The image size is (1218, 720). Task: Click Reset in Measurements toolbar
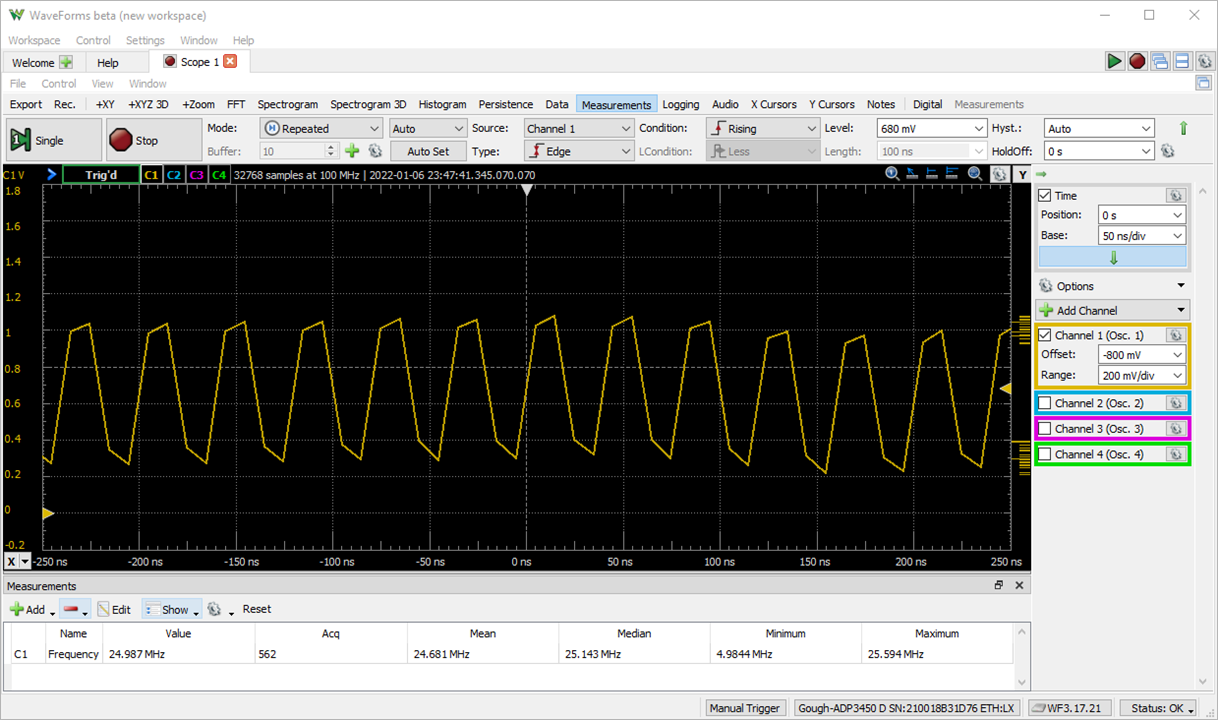tap(256, 609)
